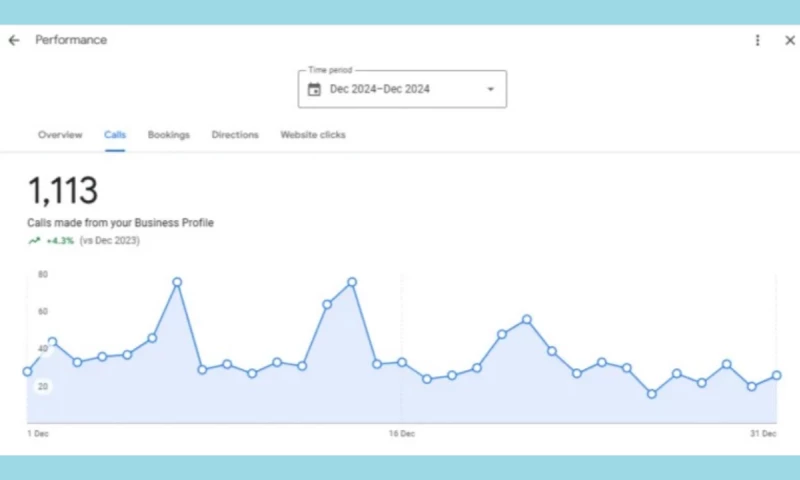Click the green upward trend icon
Image resolution: width=800 pixels, height=480 pixels.
pos(34,241)
